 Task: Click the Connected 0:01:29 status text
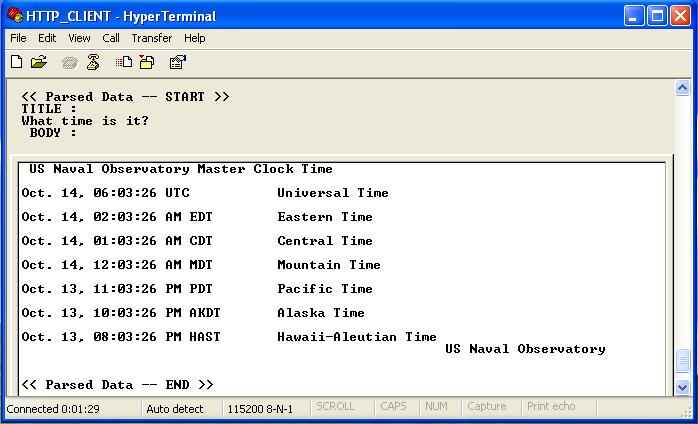53,409
